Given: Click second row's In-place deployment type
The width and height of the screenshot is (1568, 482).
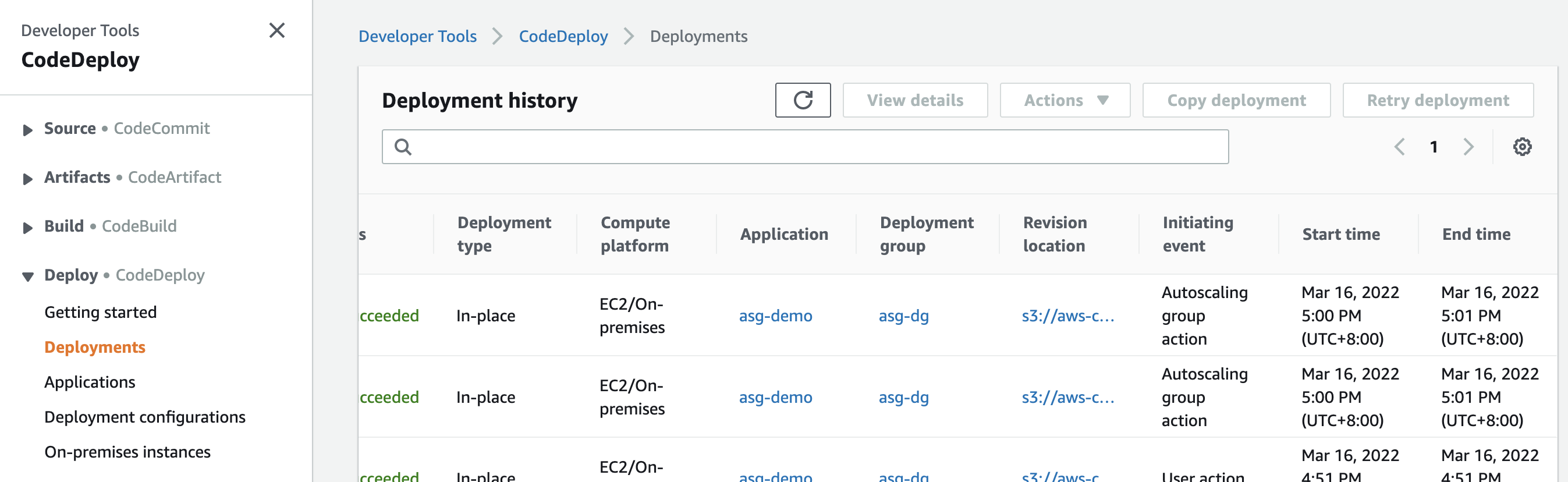Looking at the screenshot, I should pos(485,397).
